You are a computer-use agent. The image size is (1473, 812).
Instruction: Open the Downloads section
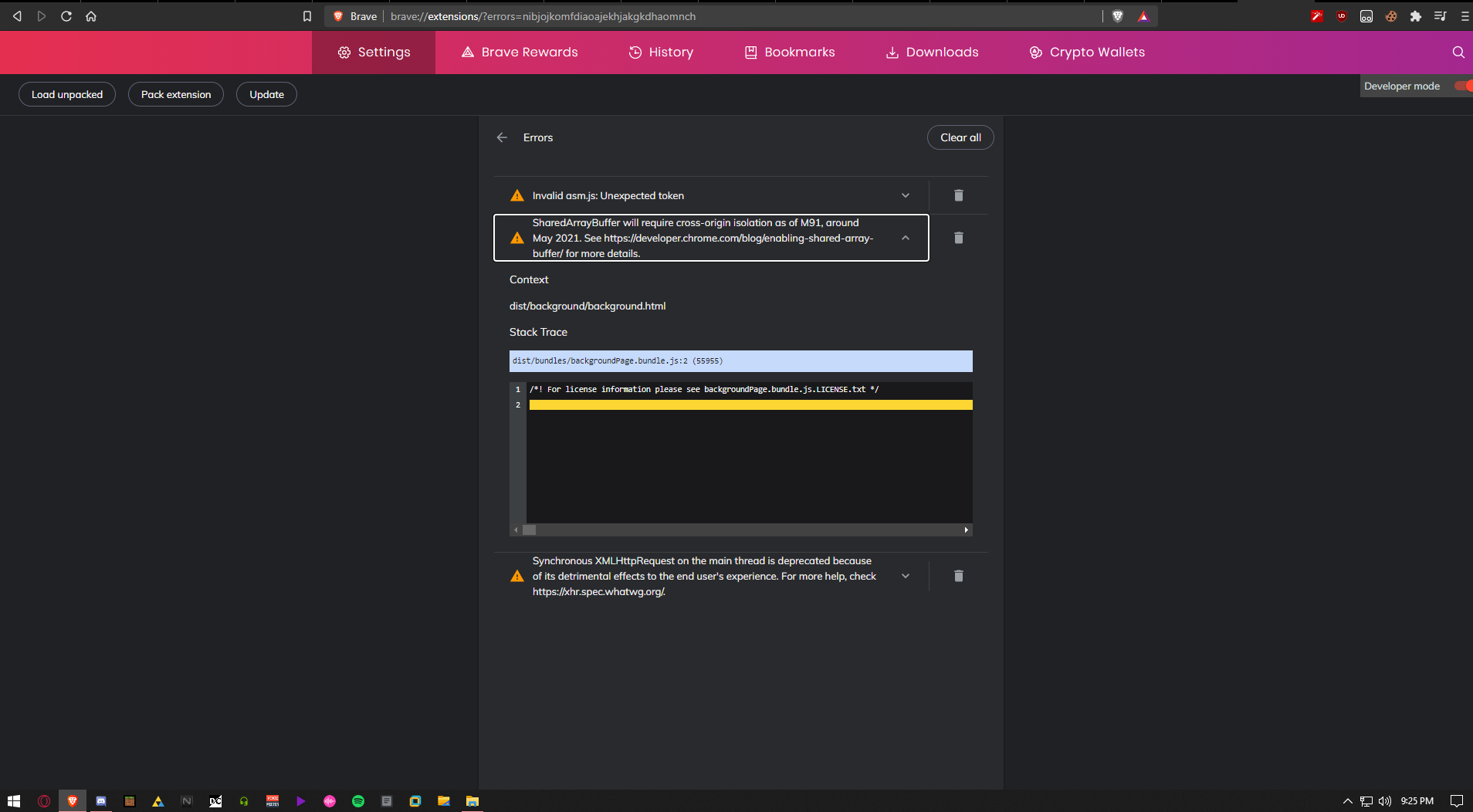[x=932, y=52]
